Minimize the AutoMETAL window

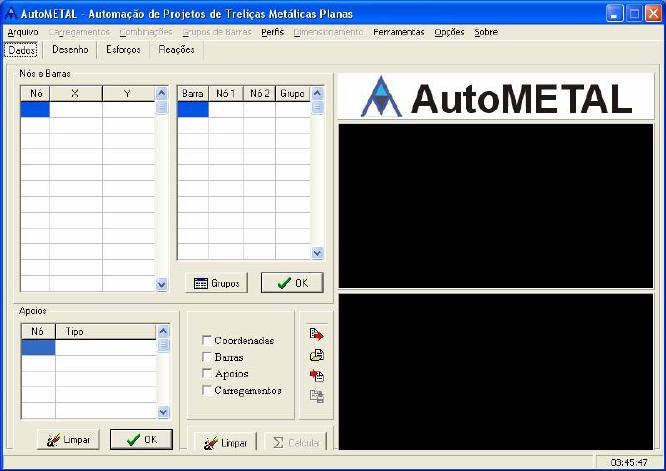point(614,14)
